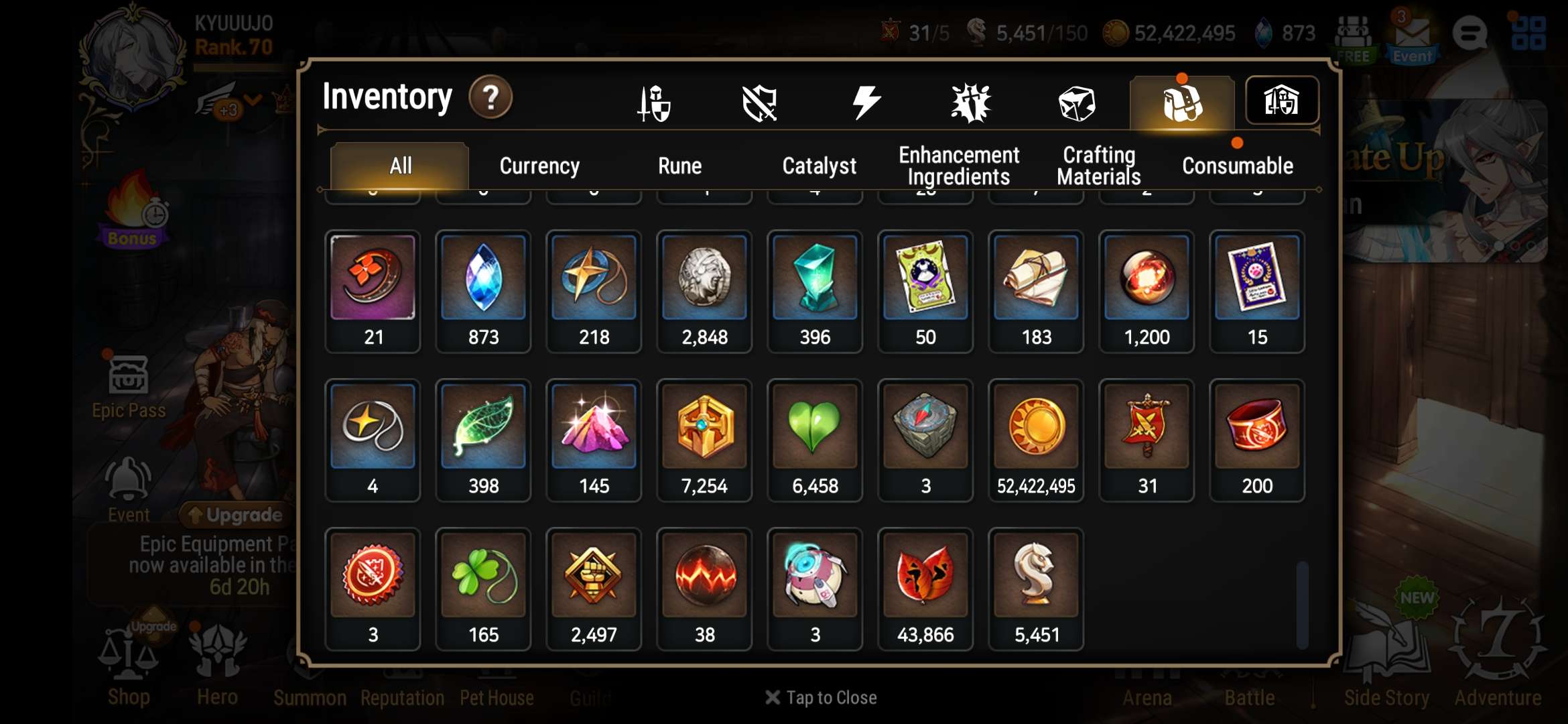Image resolution: width=1568 pixels, height=724 pixels.
Task: Open the crossed-out shield category icon
Action: point(759,103)
